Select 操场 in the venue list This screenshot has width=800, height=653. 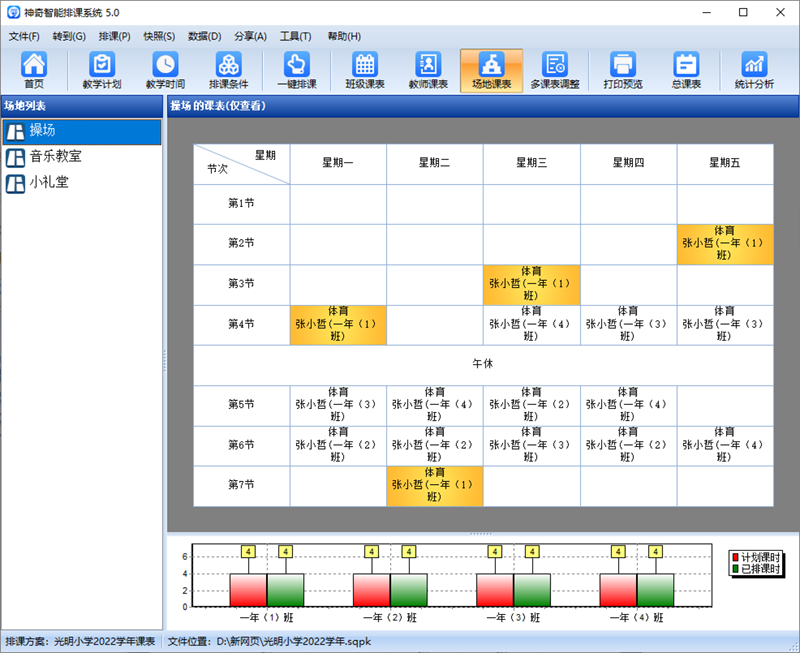coord(82,132)
